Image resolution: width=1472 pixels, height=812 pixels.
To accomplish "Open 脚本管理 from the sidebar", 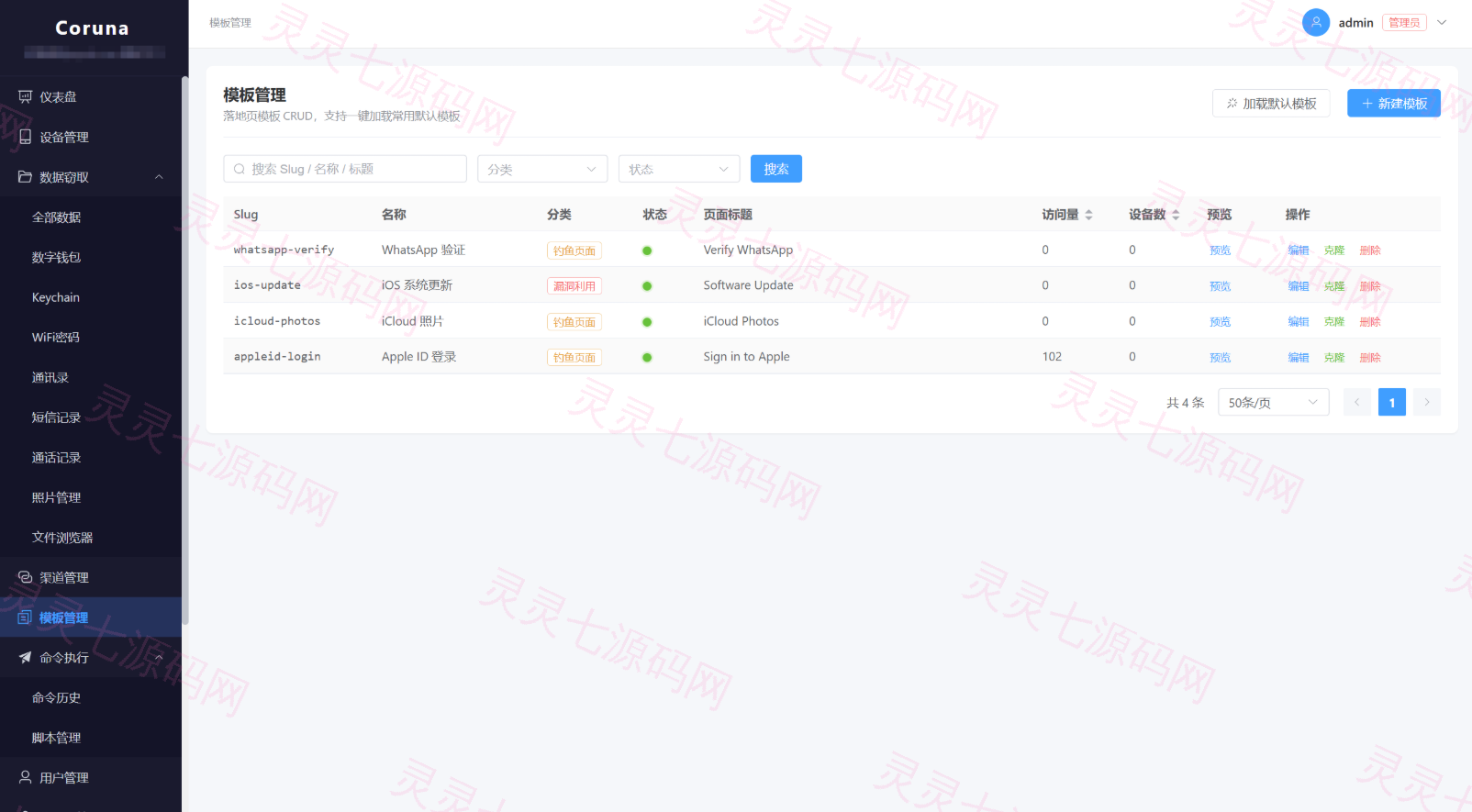I will coord(57,738).
